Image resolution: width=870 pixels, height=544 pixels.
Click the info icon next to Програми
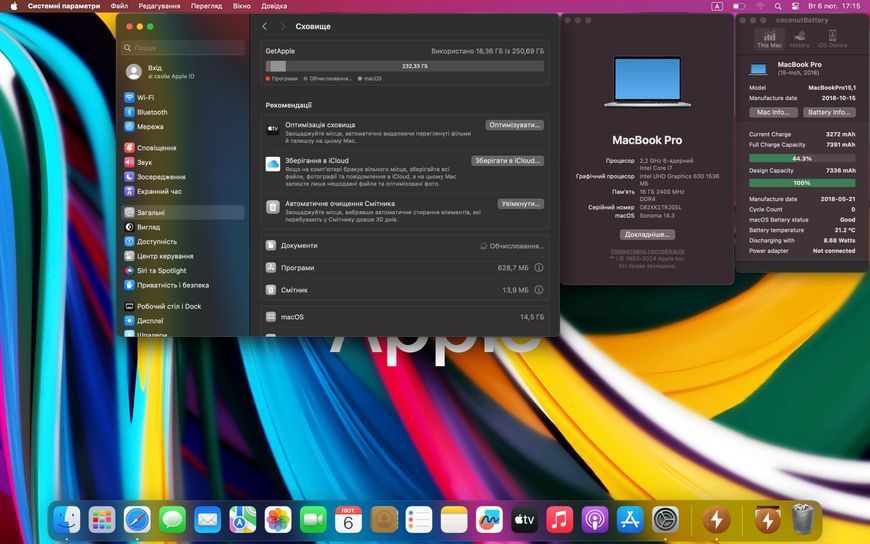[539, 268]
